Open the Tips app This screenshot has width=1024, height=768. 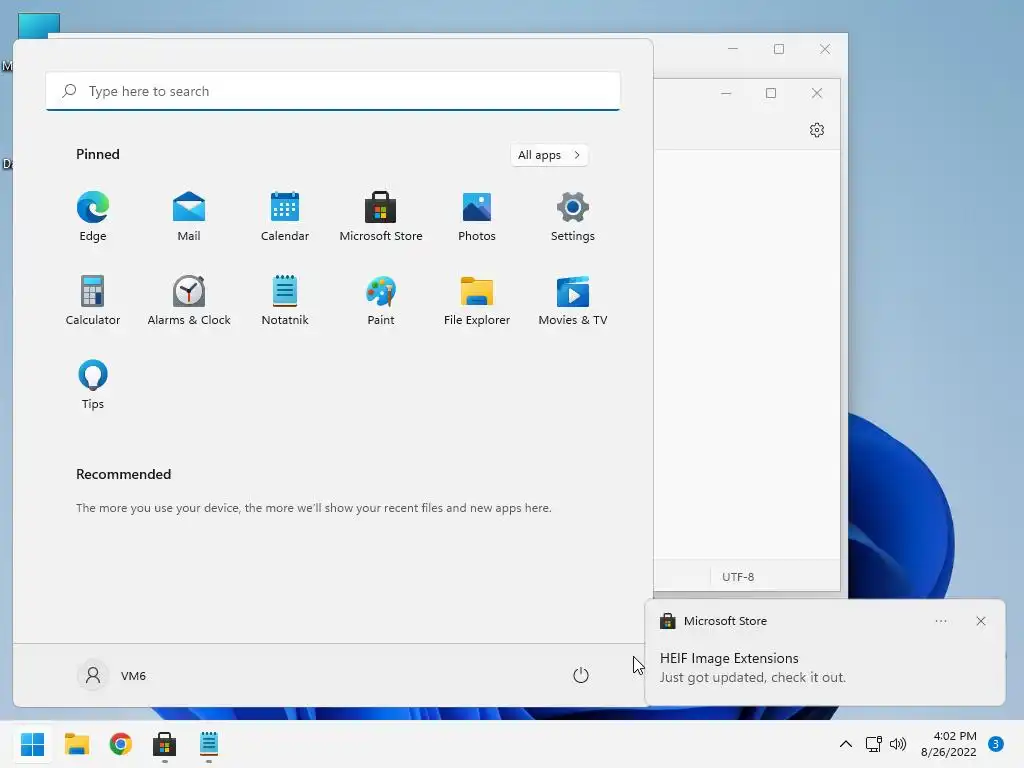tap(93, 385)
